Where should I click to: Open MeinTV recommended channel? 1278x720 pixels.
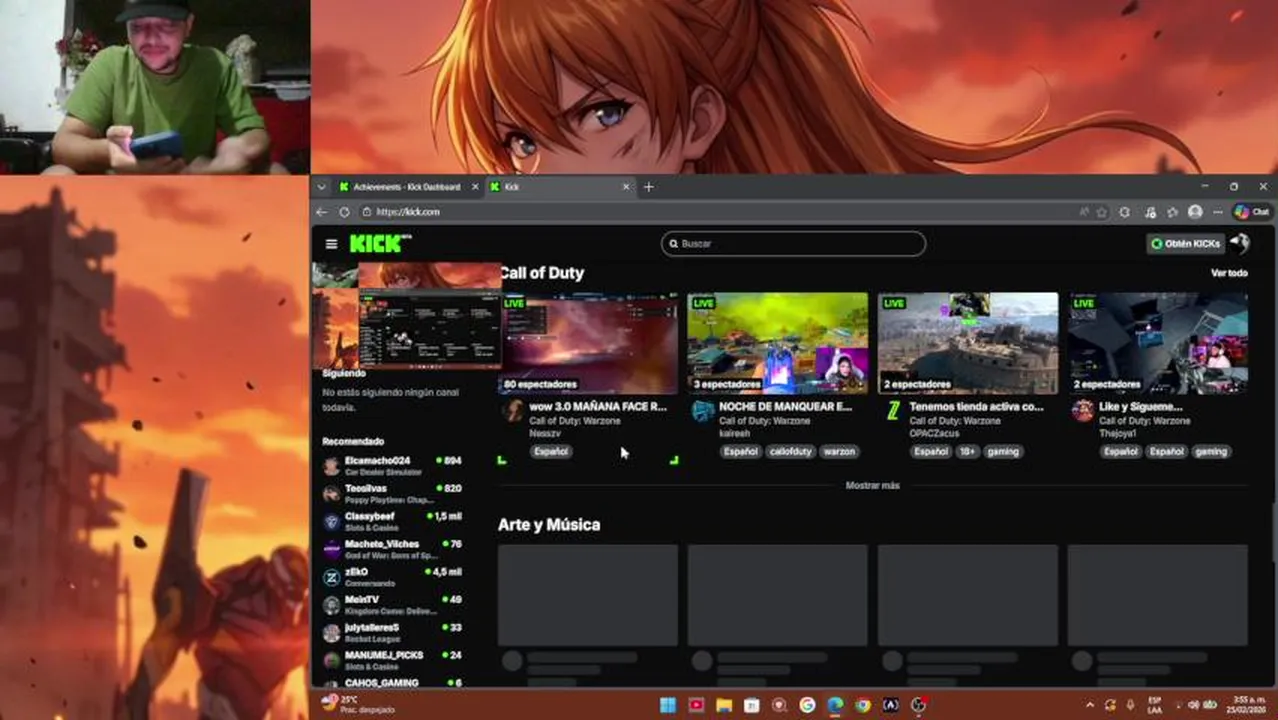(392, 605)
